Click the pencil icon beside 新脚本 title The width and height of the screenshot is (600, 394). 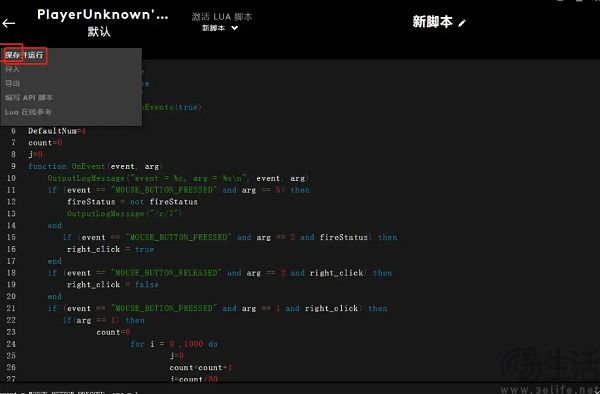click(x=462, y=23)
